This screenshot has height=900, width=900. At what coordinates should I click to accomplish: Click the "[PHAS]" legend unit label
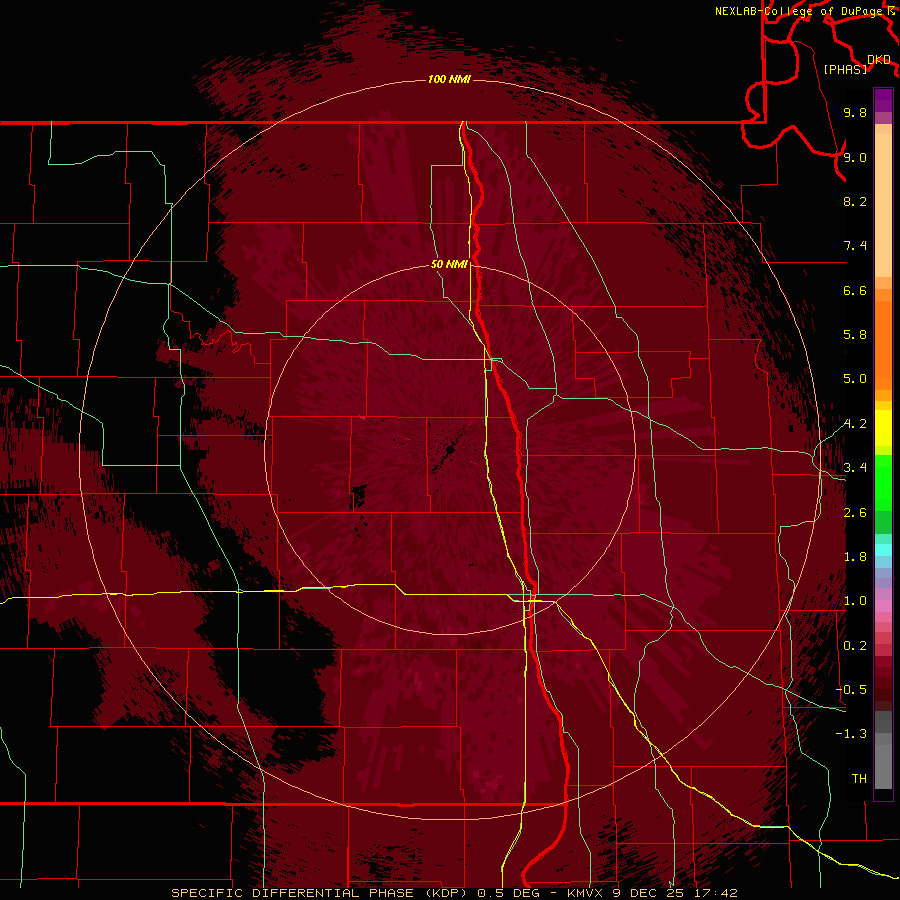pyautogui.click(x=845, y=69)
